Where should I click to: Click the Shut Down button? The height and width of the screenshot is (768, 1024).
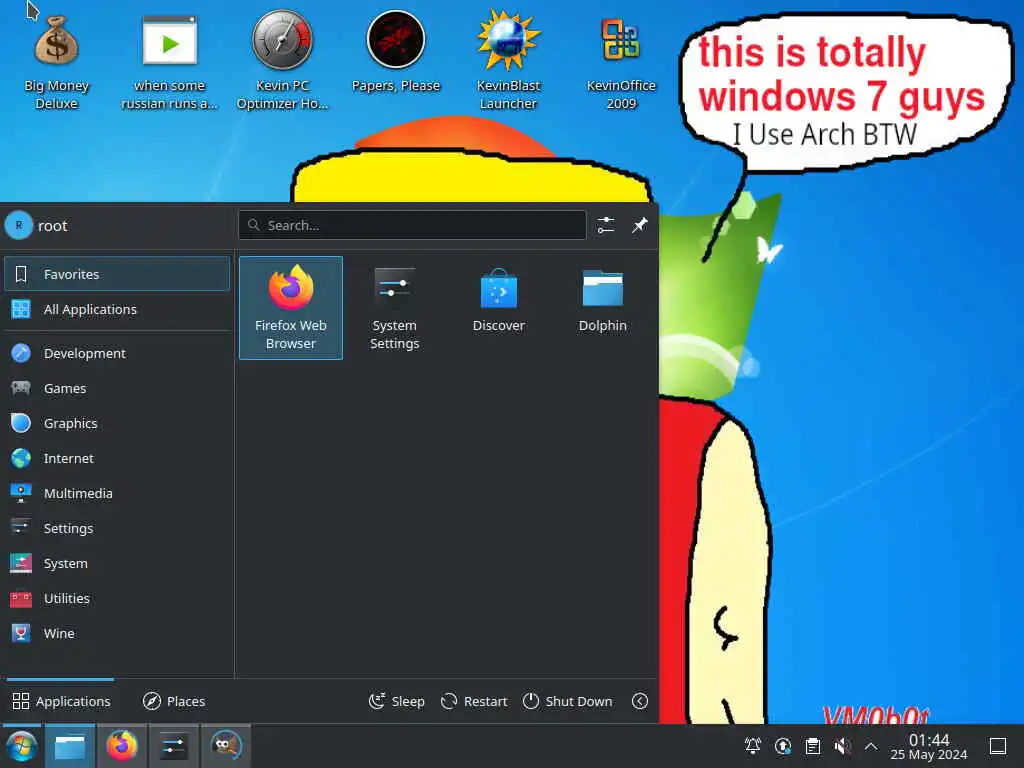568,701
